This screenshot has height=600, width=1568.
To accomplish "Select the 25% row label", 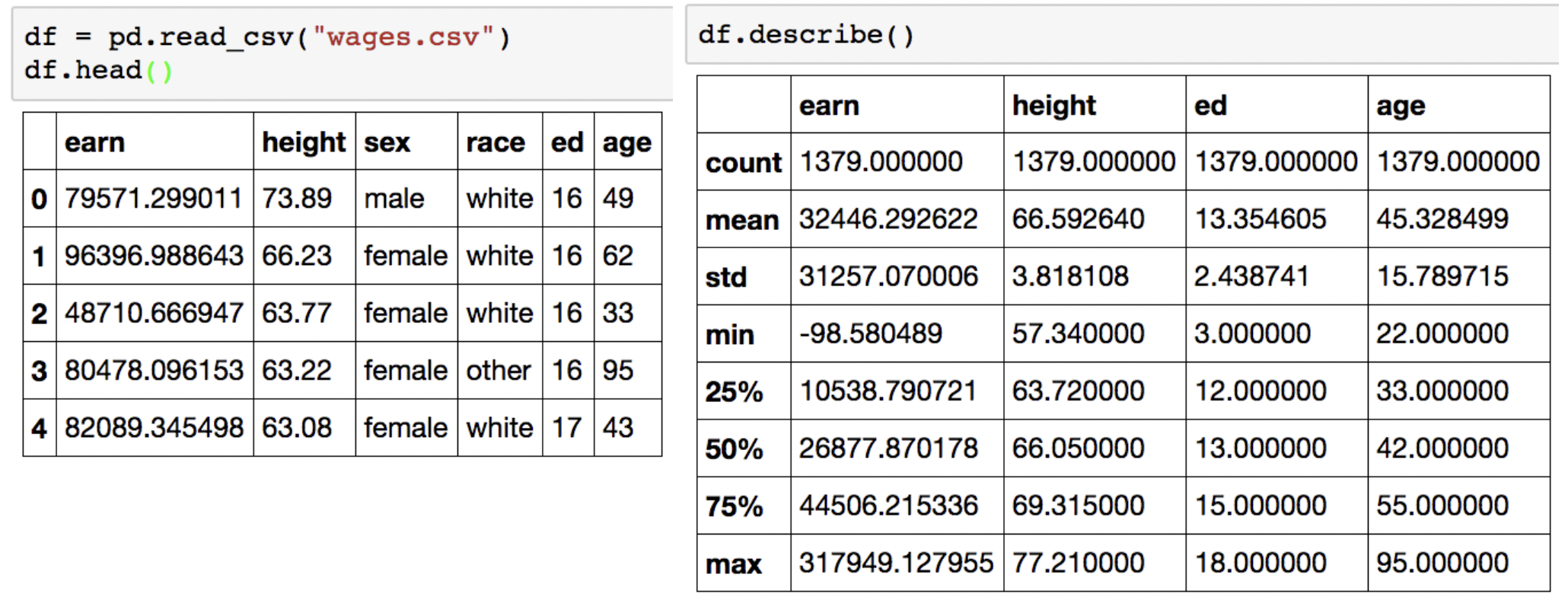I will (734, 391).
